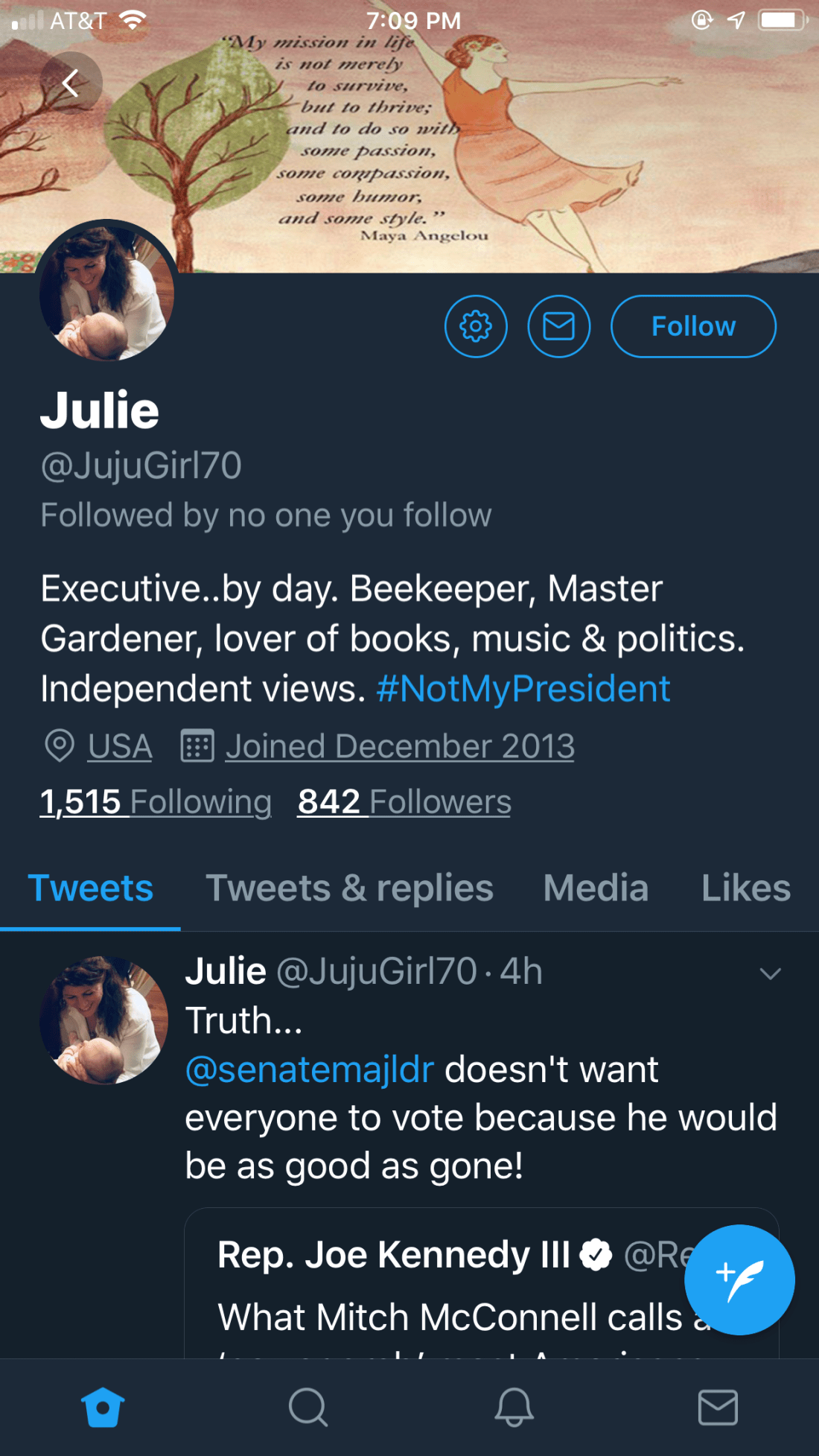This screenshot has height=1456, width=819.
Task: Tap the back arrow button
Action: click(x=71, y=83)
